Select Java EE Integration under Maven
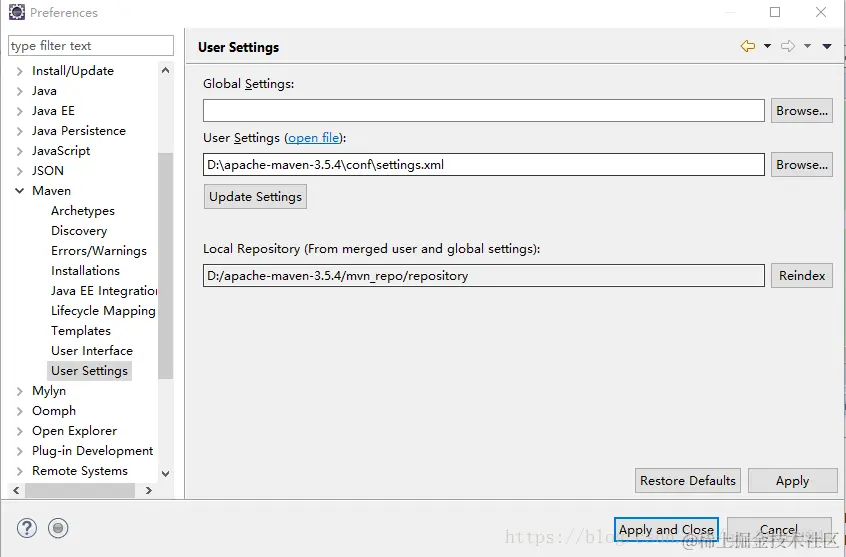Screen dimensions: 846x557 (104, 291)
